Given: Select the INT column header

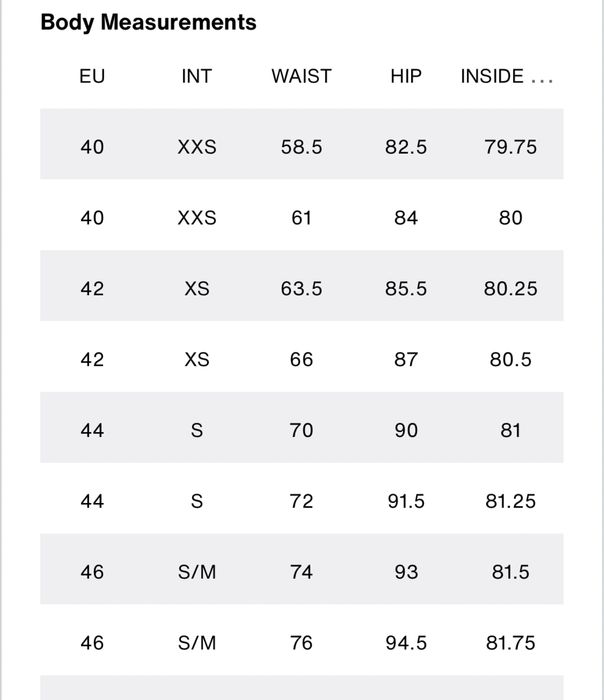Looking at the screenshot, I should click(196, 76).
